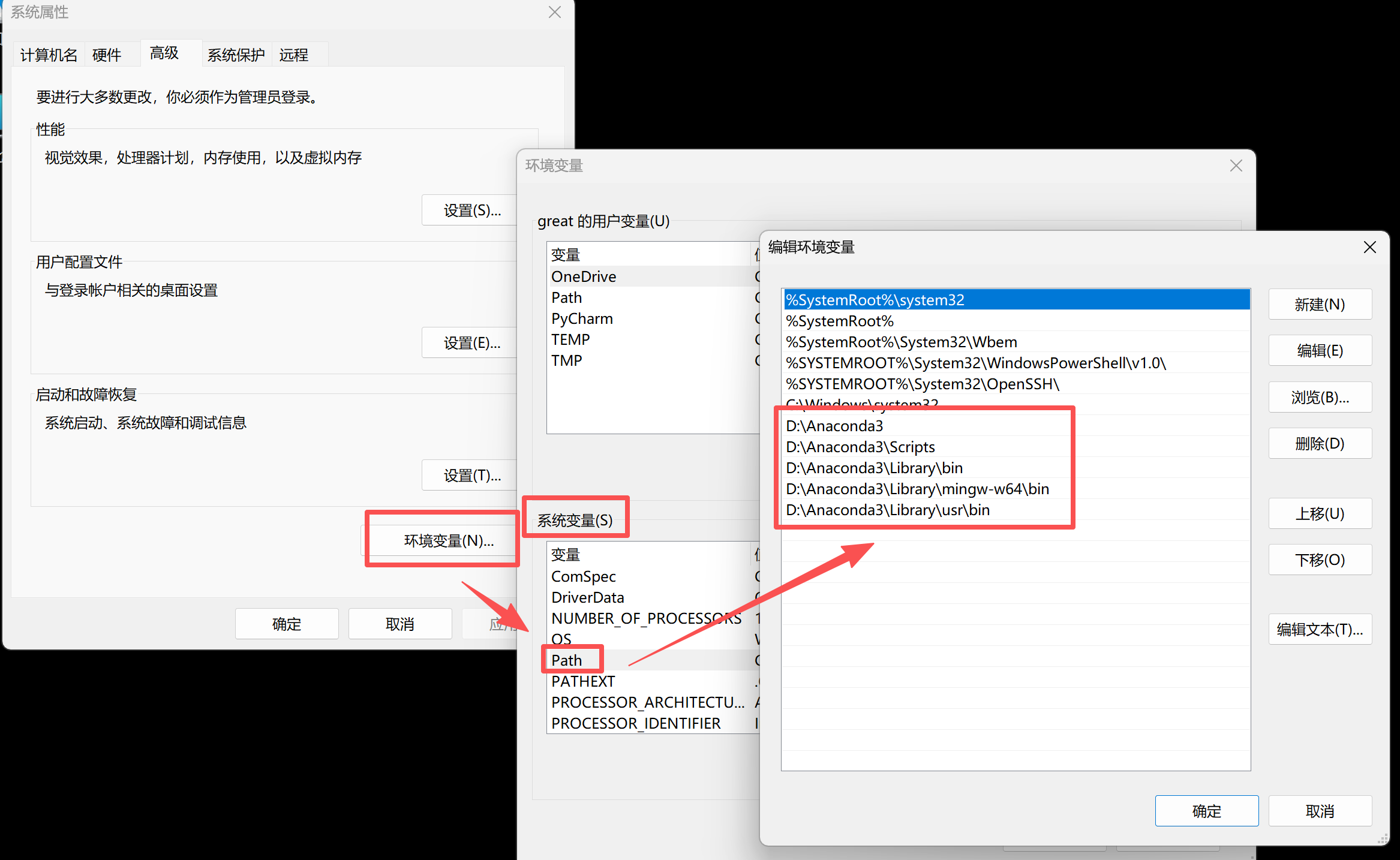Confirm with 确定 in the 编辑环境变量 dialog

pos(1206,811)
